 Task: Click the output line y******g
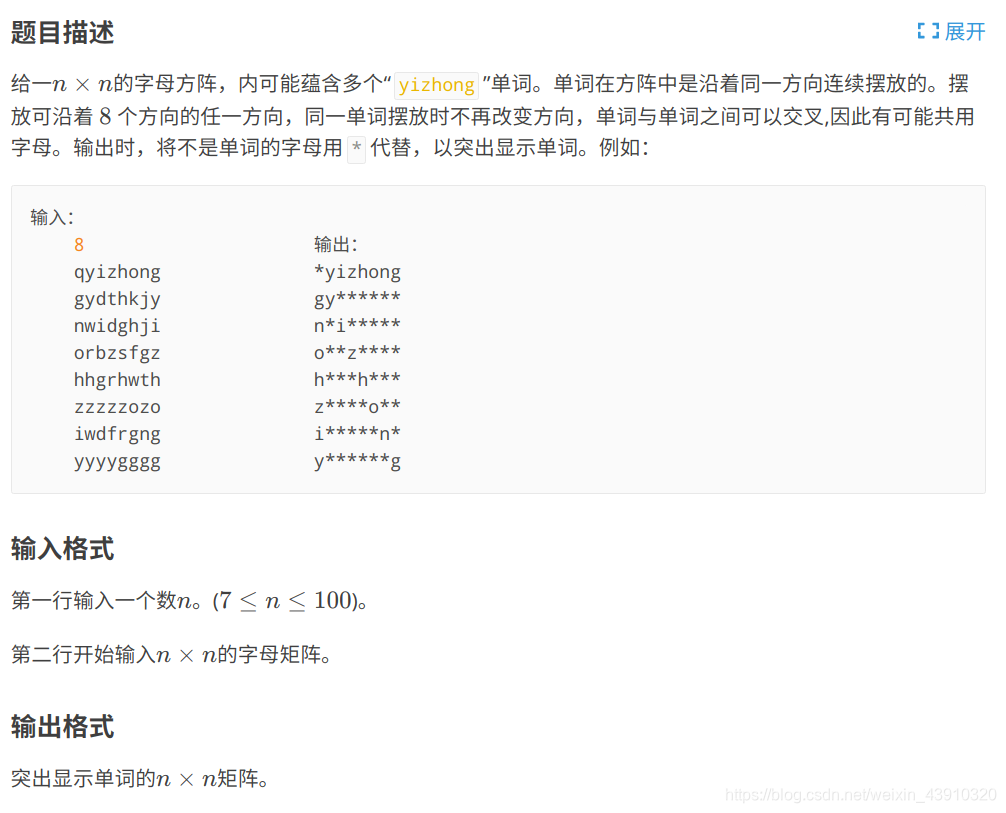point(358,461)
